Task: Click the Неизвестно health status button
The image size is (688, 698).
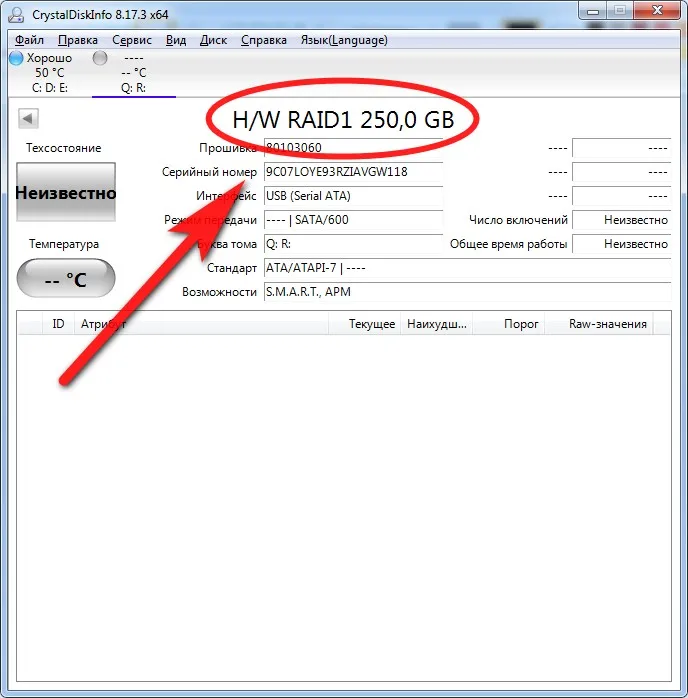Action: (x=66, y=192)
